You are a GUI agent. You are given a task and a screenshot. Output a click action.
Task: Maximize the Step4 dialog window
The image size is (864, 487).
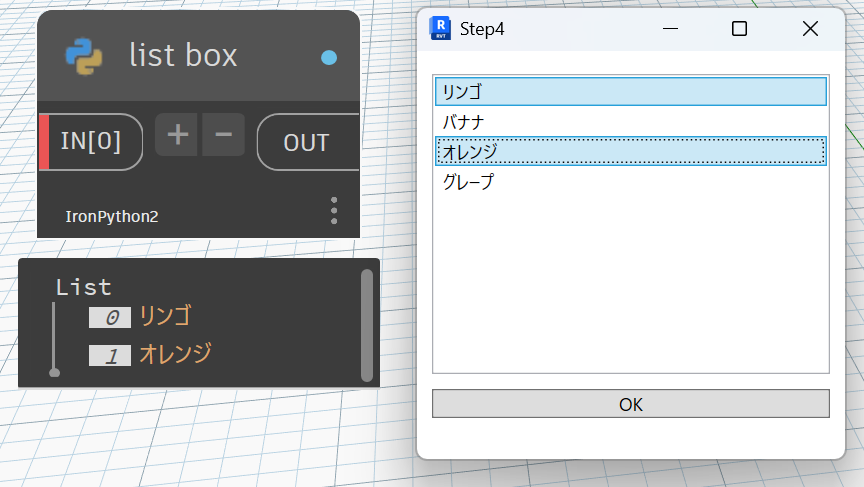(739, 29)
